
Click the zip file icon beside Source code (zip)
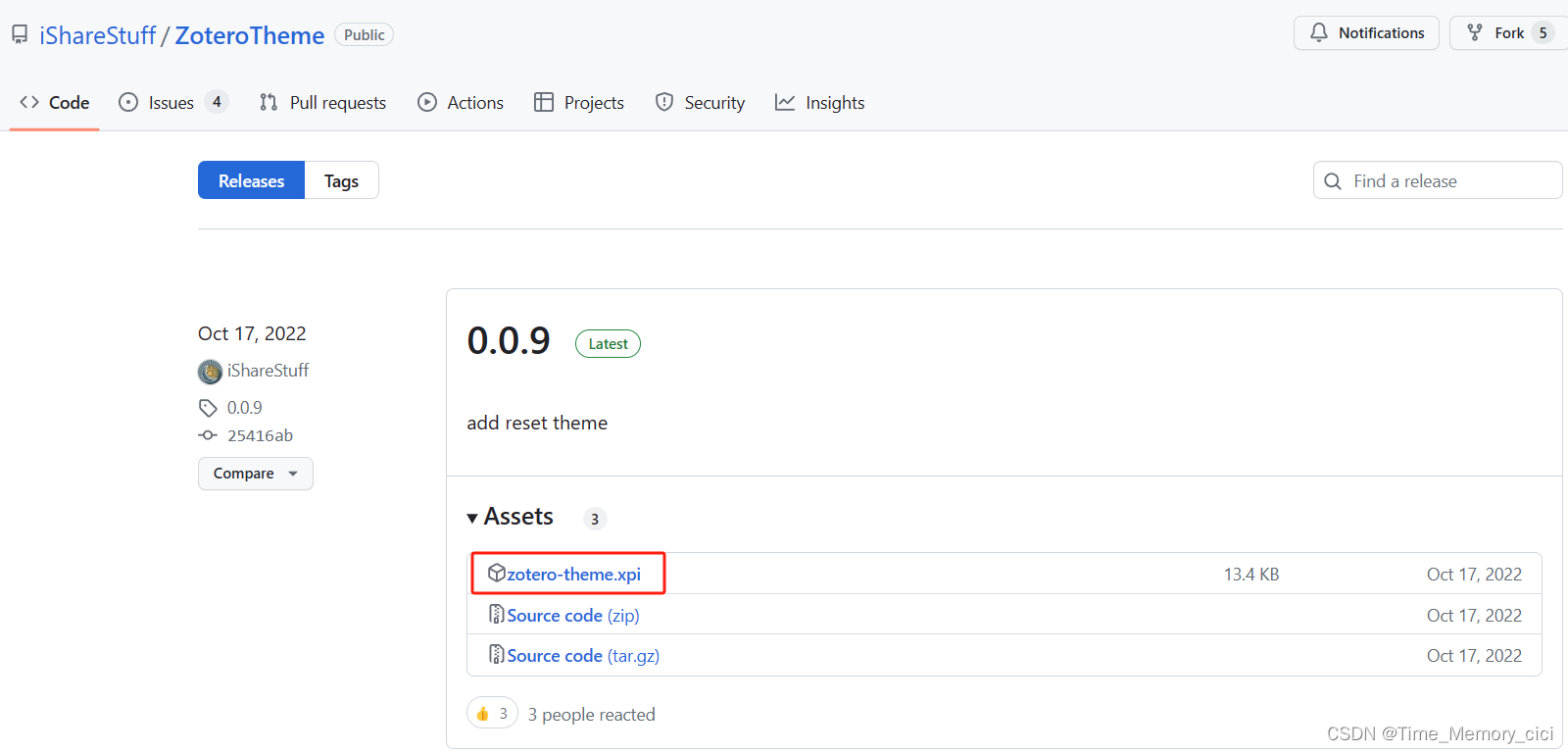[497, 614]
